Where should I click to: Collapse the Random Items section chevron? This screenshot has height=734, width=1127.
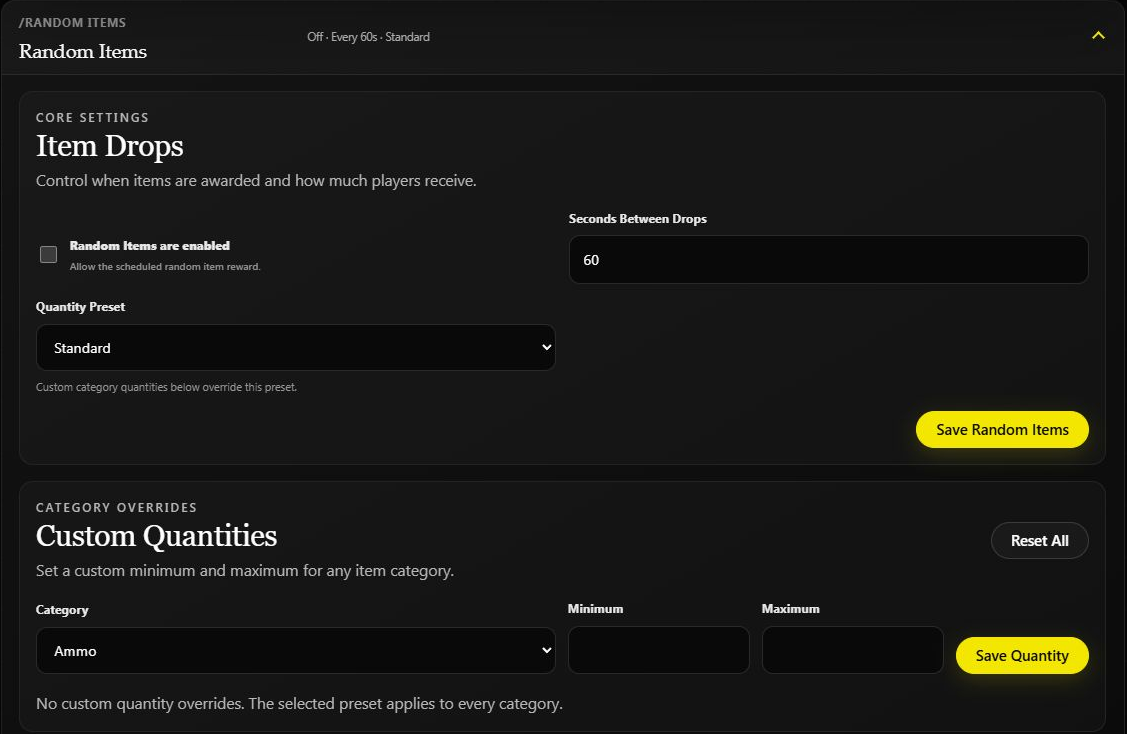(x=1098, y=35)
